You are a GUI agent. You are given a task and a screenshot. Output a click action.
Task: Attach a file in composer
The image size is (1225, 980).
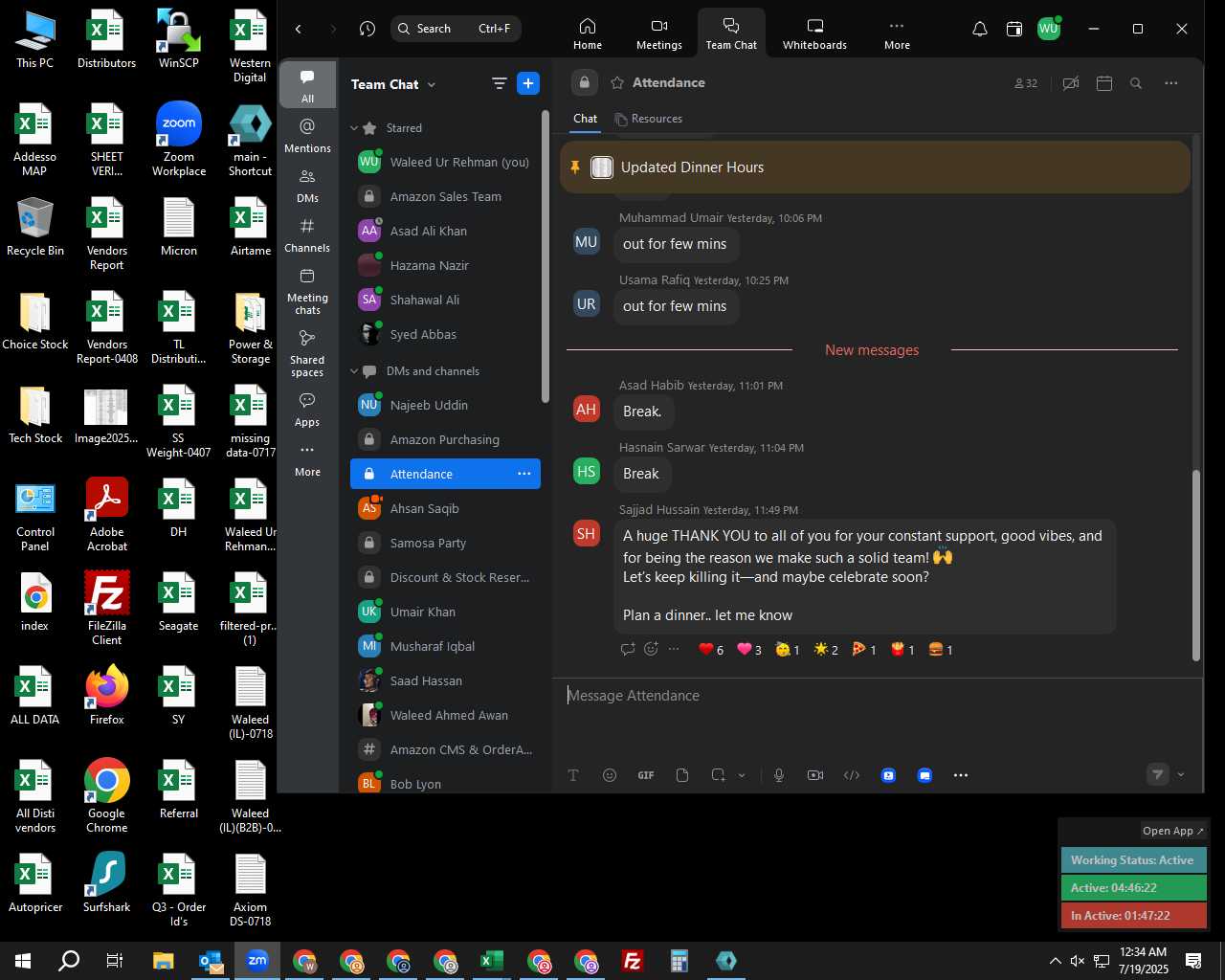682,775
